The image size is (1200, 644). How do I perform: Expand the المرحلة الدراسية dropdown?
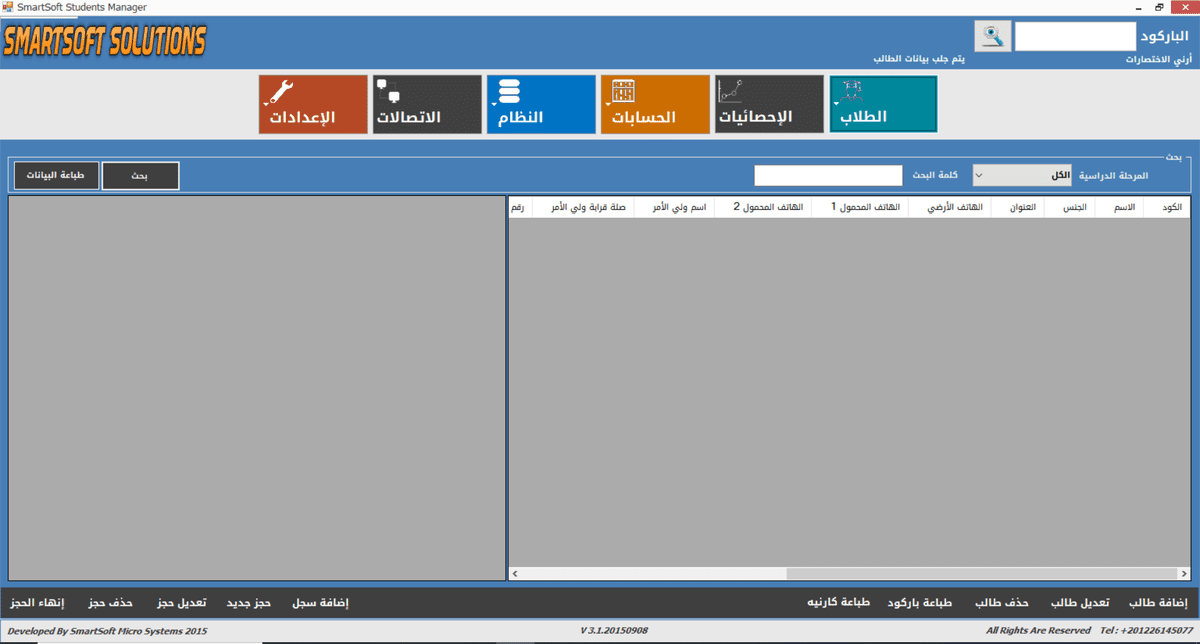1021,176
